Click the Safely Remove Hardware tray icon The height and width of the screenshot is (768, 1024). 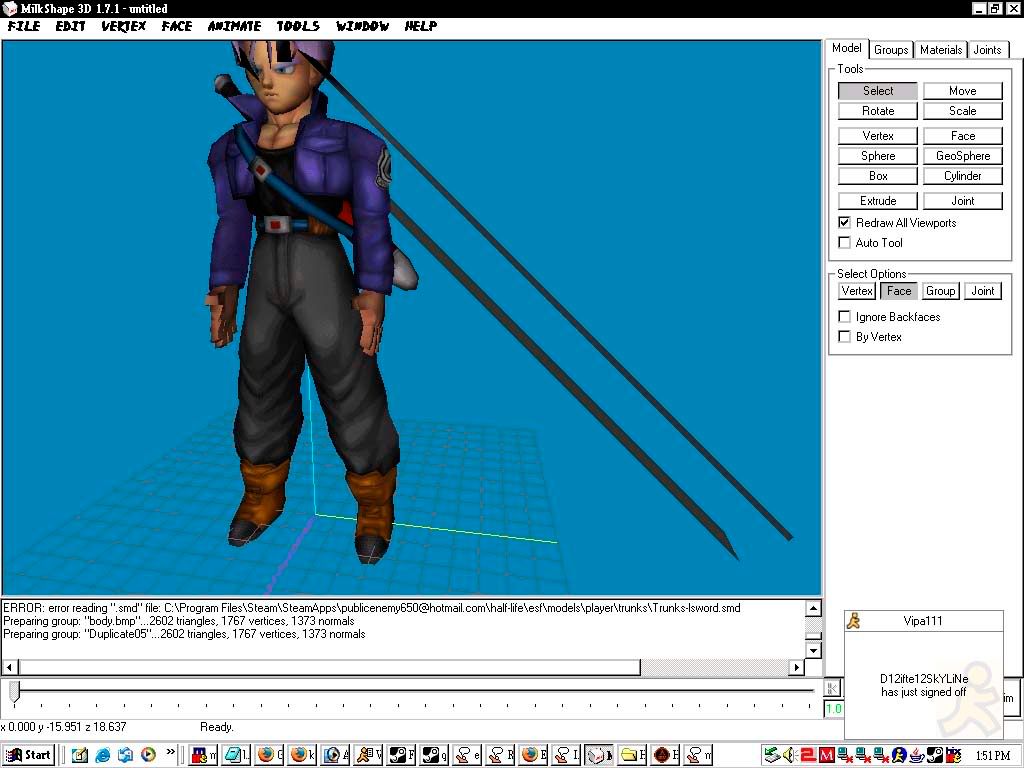(x=771, y=755)
